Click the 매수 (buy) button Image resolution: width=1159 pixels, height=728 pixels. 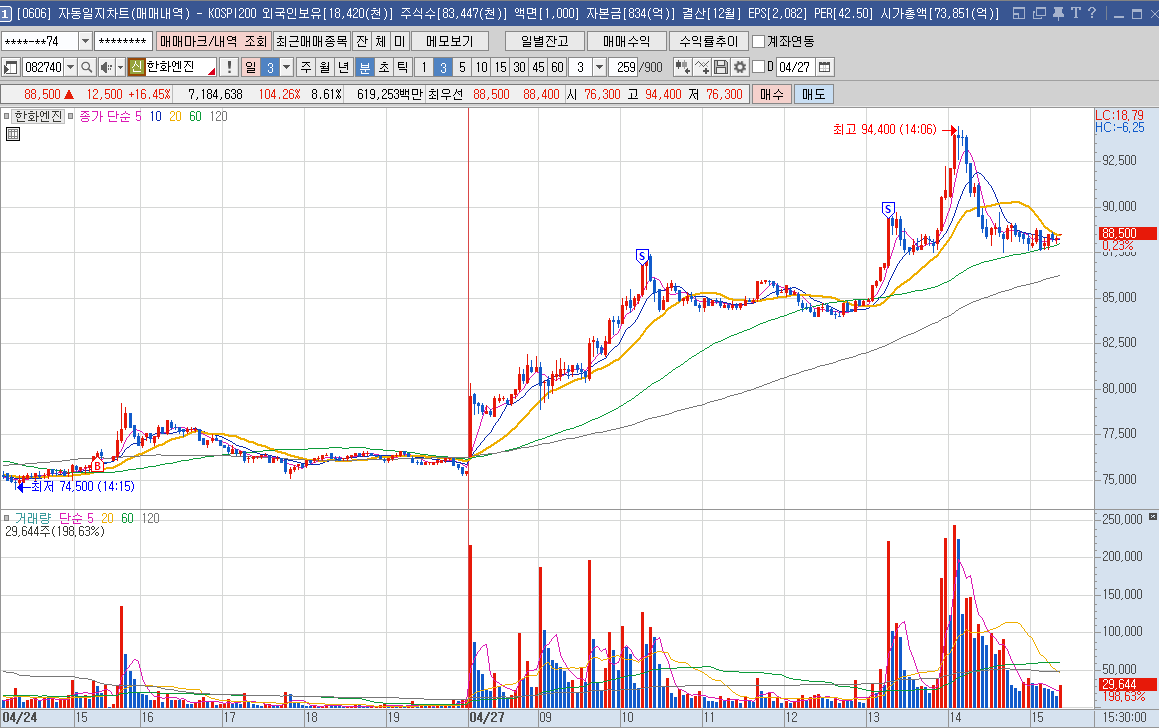point(772,94)
